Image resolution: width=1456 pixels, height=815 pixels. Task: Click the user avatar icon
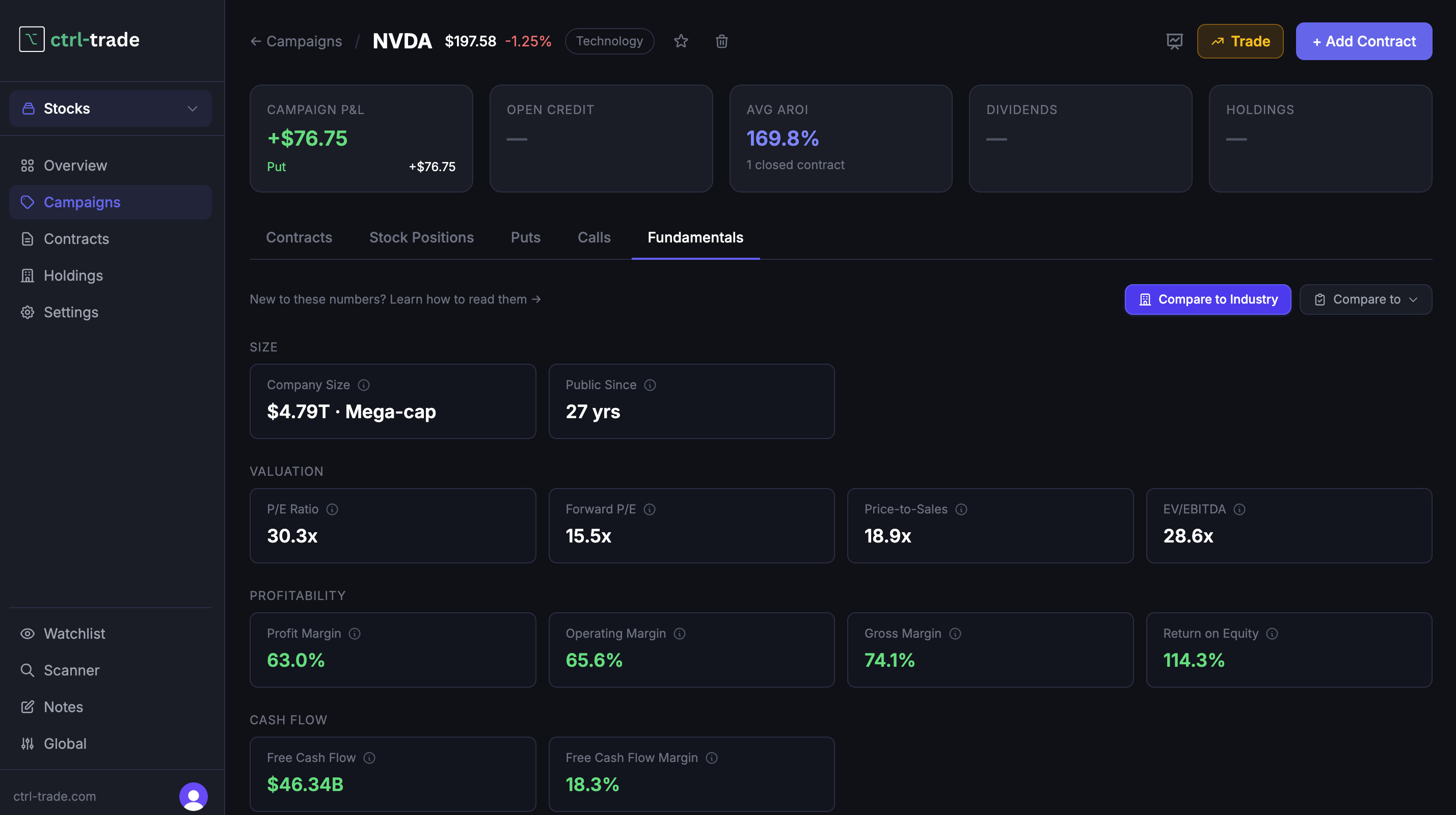click(193, 796)
